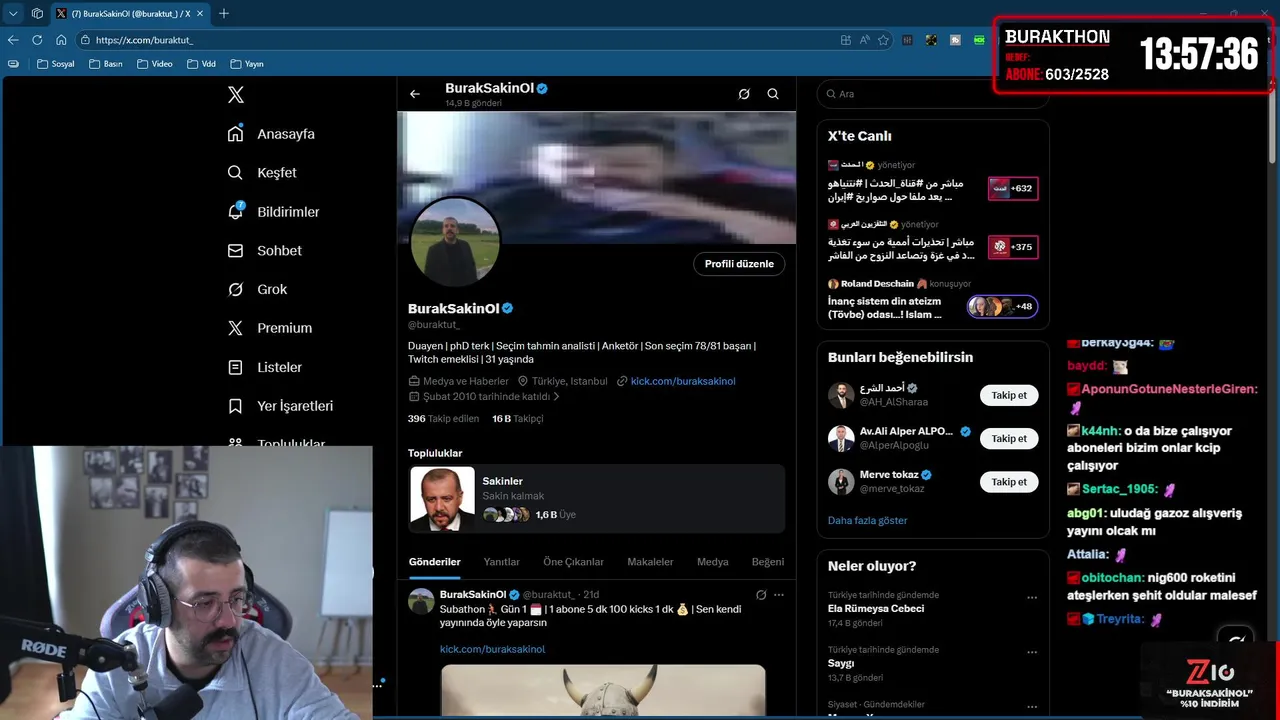Open Bildirimler notifications

tap(273, 212)
